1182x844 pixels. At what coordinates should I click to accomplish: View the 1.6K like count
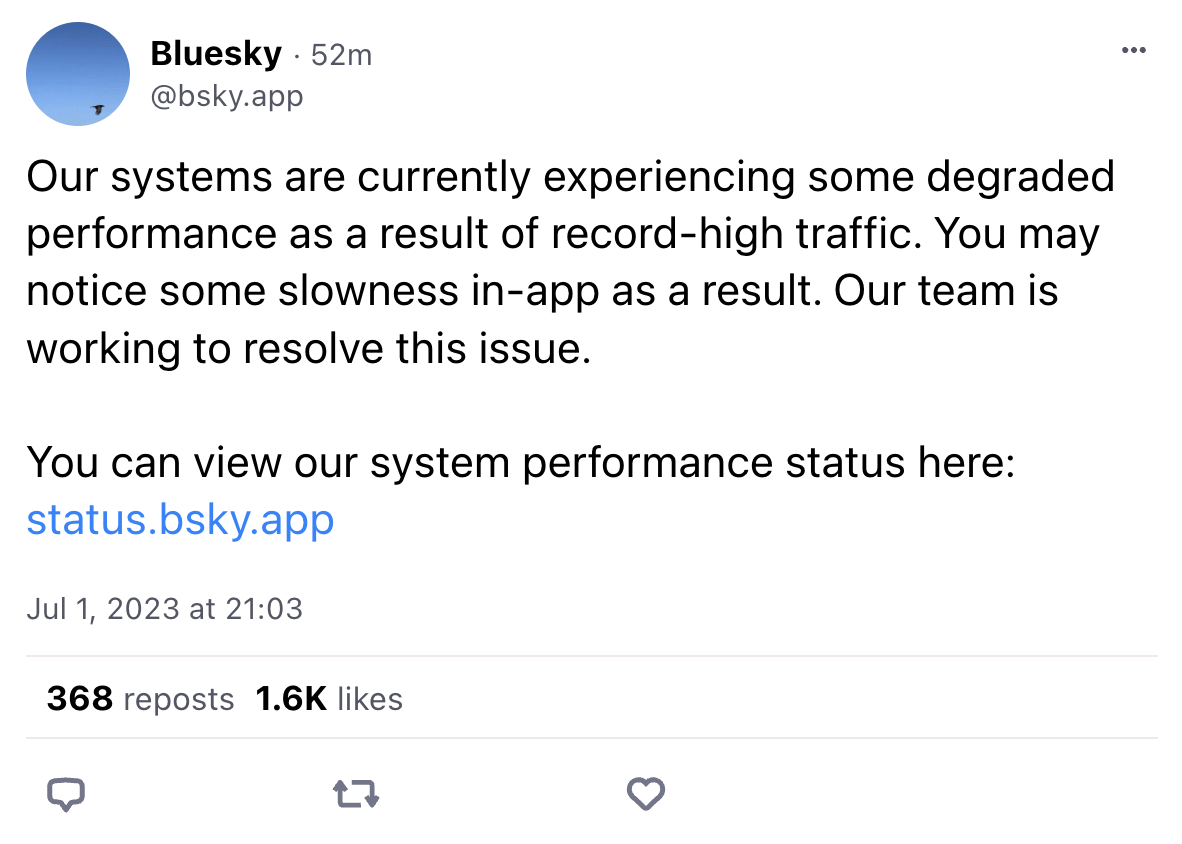[x=290, y=699]
